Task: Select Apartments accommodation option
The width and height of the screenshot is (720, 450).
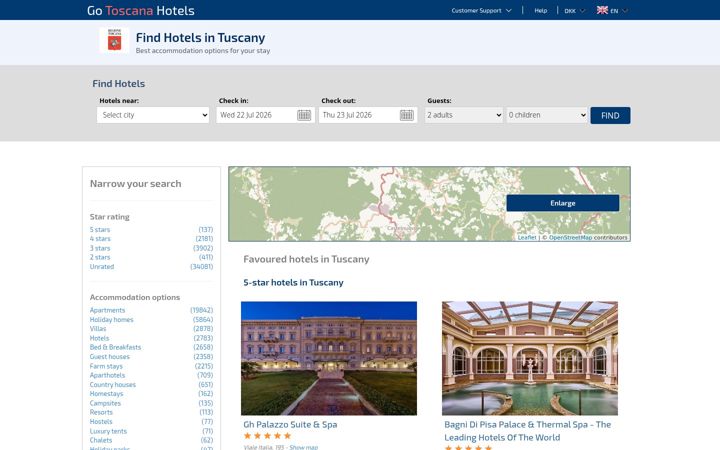Action: (x=107, y=310)
